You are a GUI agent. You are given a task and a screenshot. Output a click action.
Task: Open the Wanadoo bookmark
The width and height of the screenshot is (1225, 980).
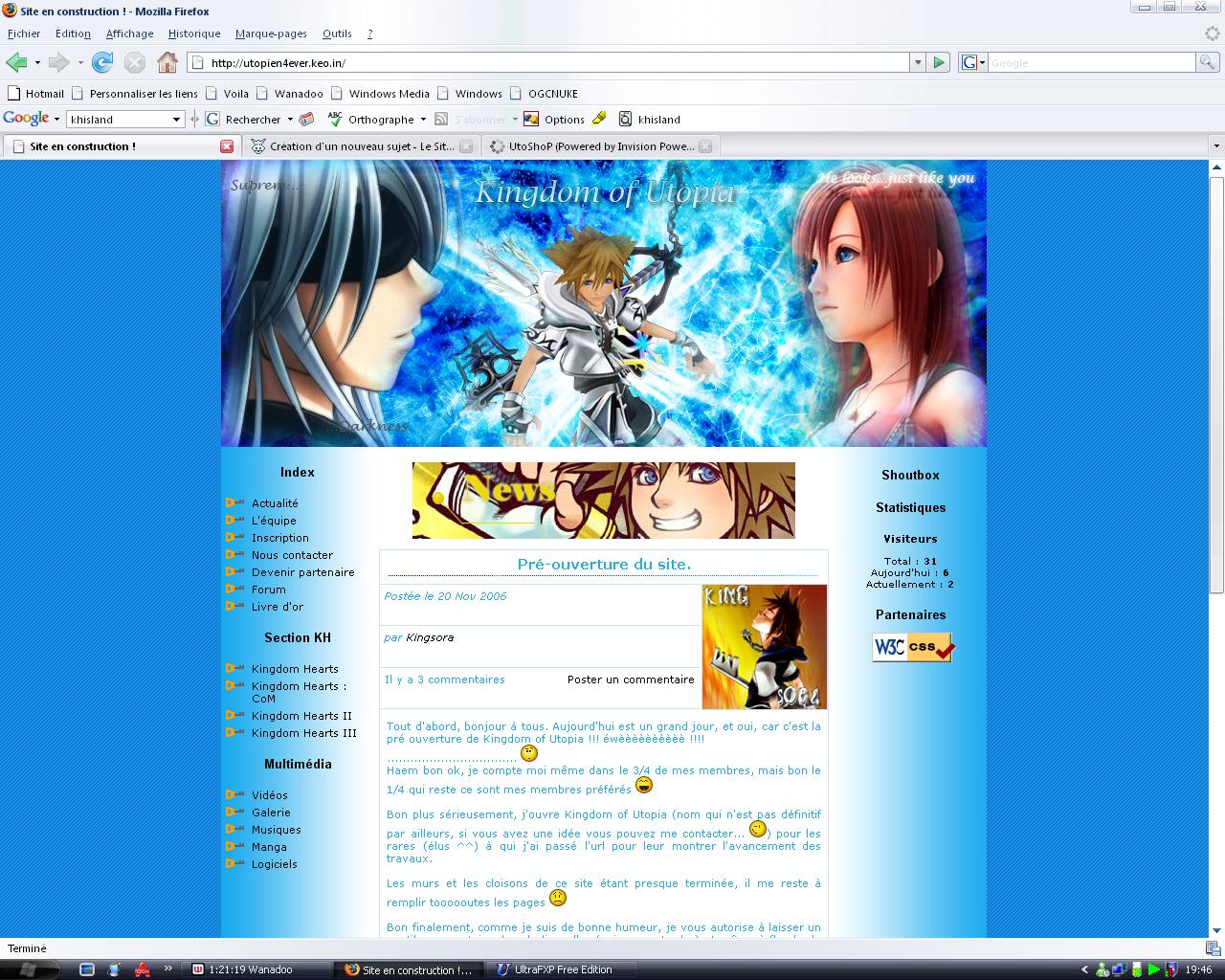pyautogui.click(x=289, y=94)
